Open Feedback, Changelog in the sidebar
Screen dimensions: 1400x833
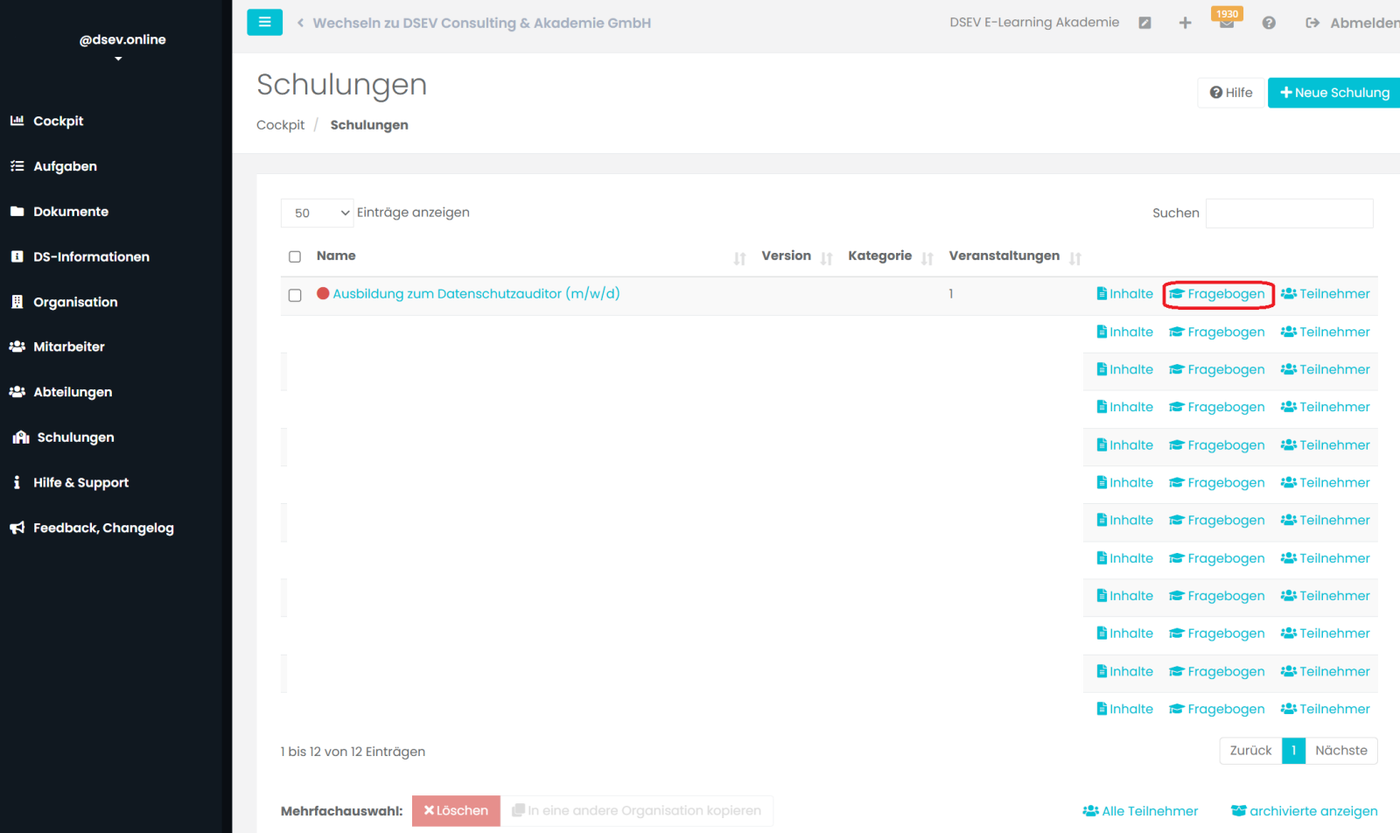pos(92,527)
